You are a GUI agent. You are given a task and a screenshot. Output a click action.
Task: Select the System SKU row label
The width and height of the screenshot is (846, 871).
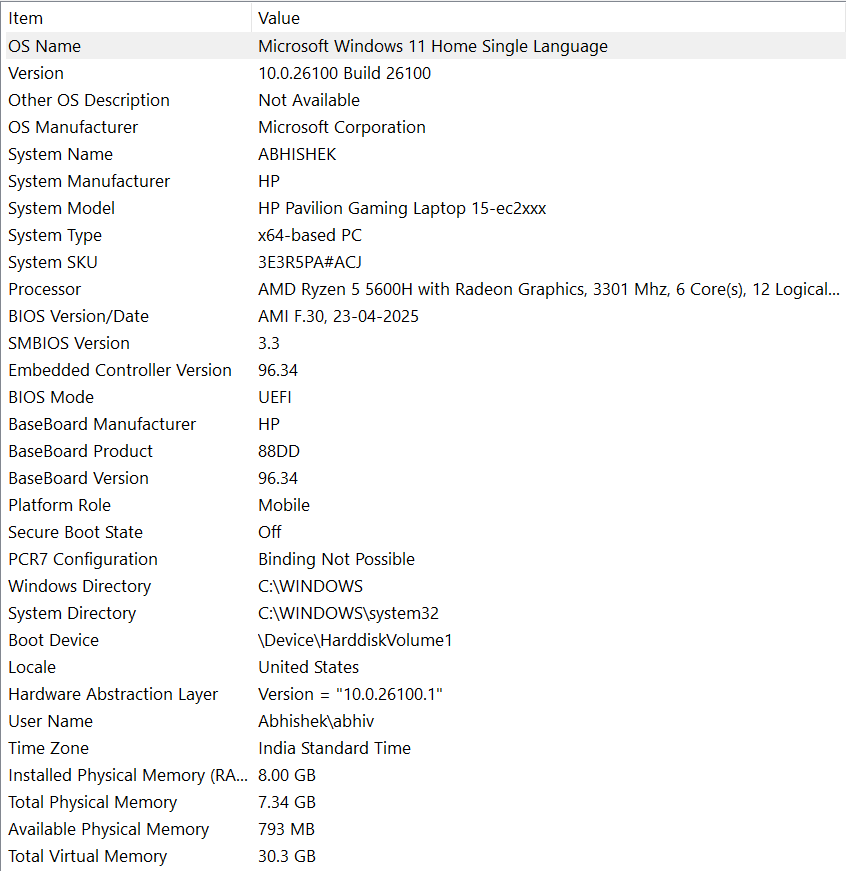click(x=53, y=262)
